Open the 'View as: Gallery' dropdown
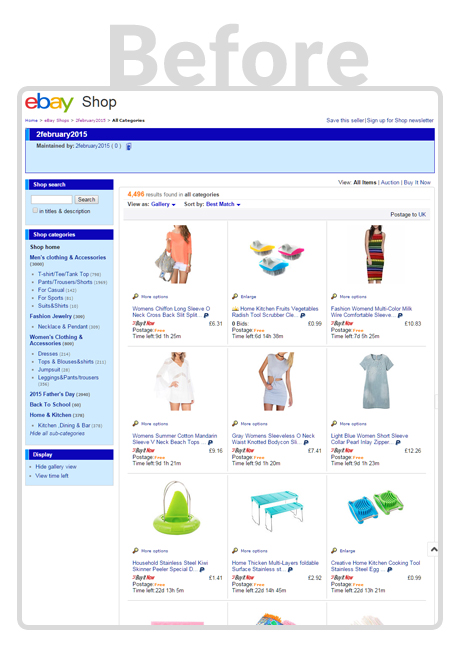 point(163,204)
